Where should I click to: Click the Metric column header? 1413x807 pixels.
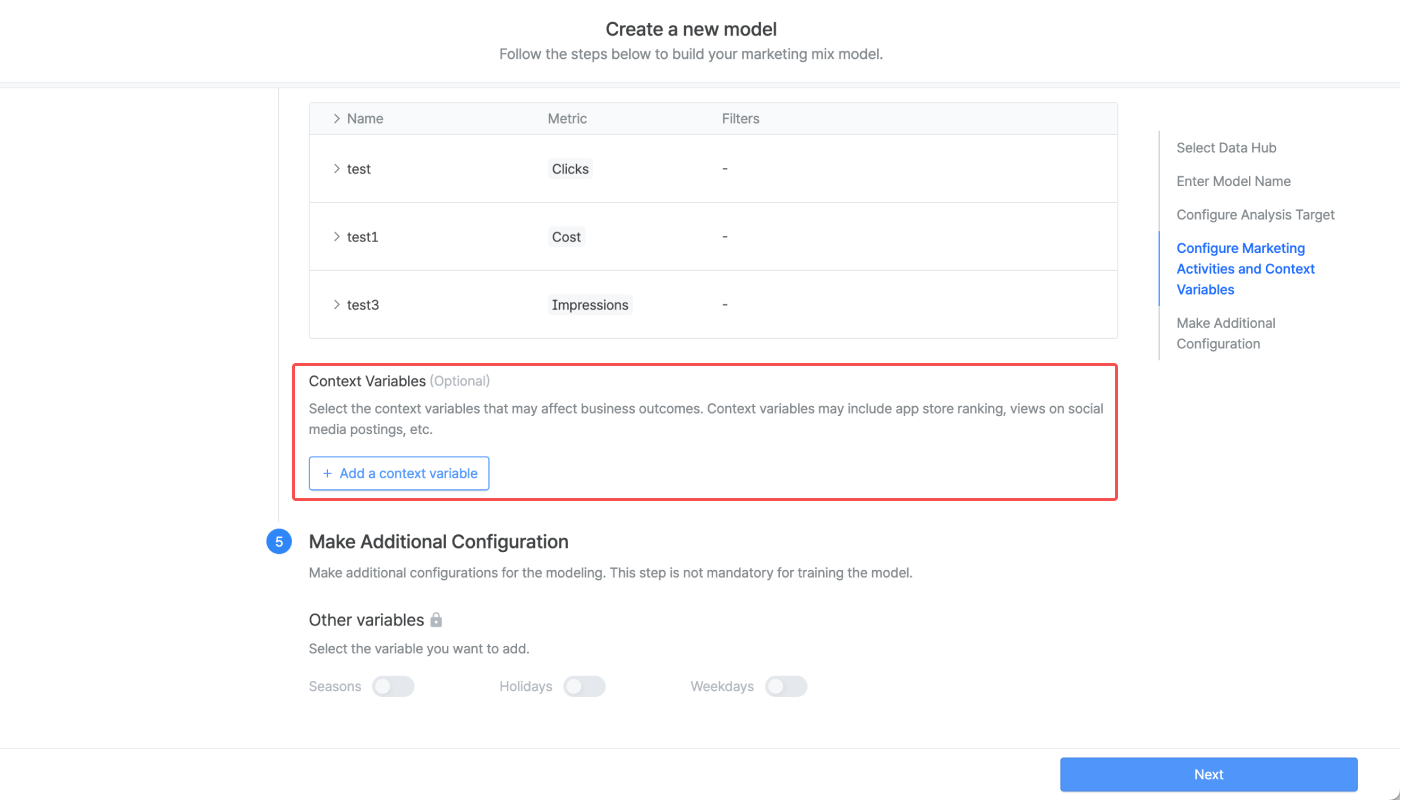tap(567, 118)
